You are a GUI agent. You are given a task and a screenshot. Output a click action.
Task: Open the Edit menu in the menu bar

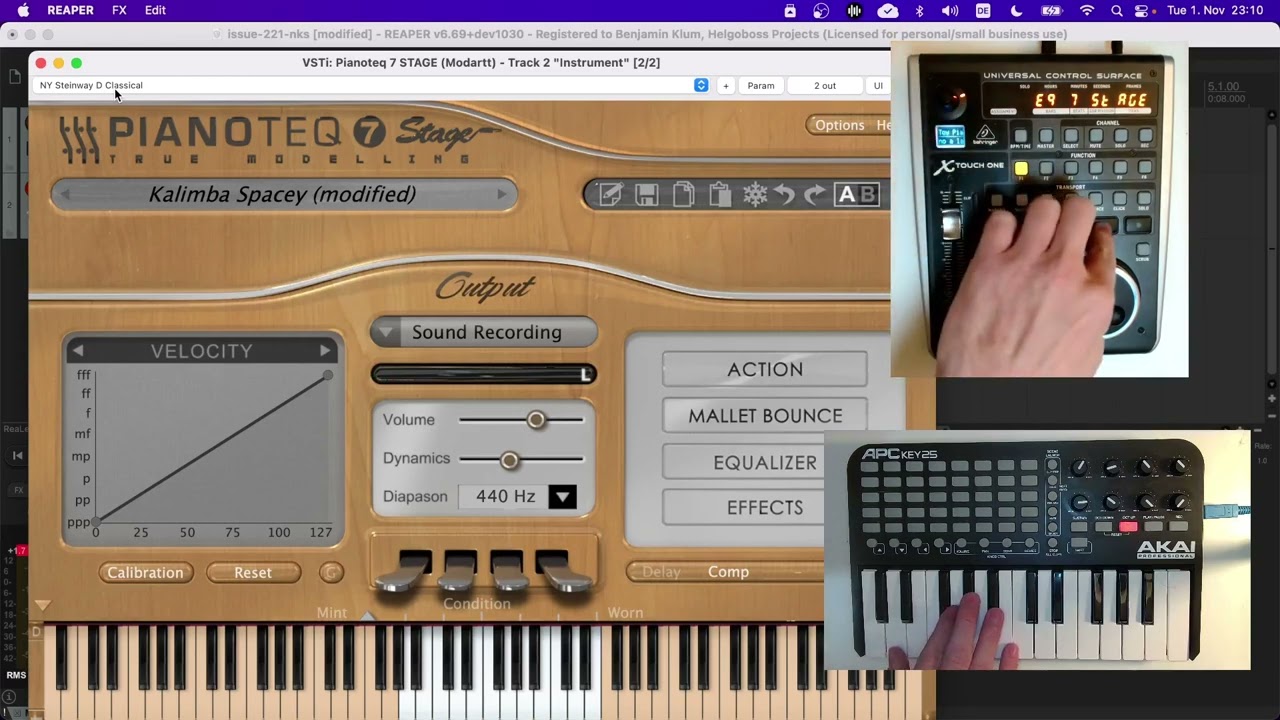(155, 10)
